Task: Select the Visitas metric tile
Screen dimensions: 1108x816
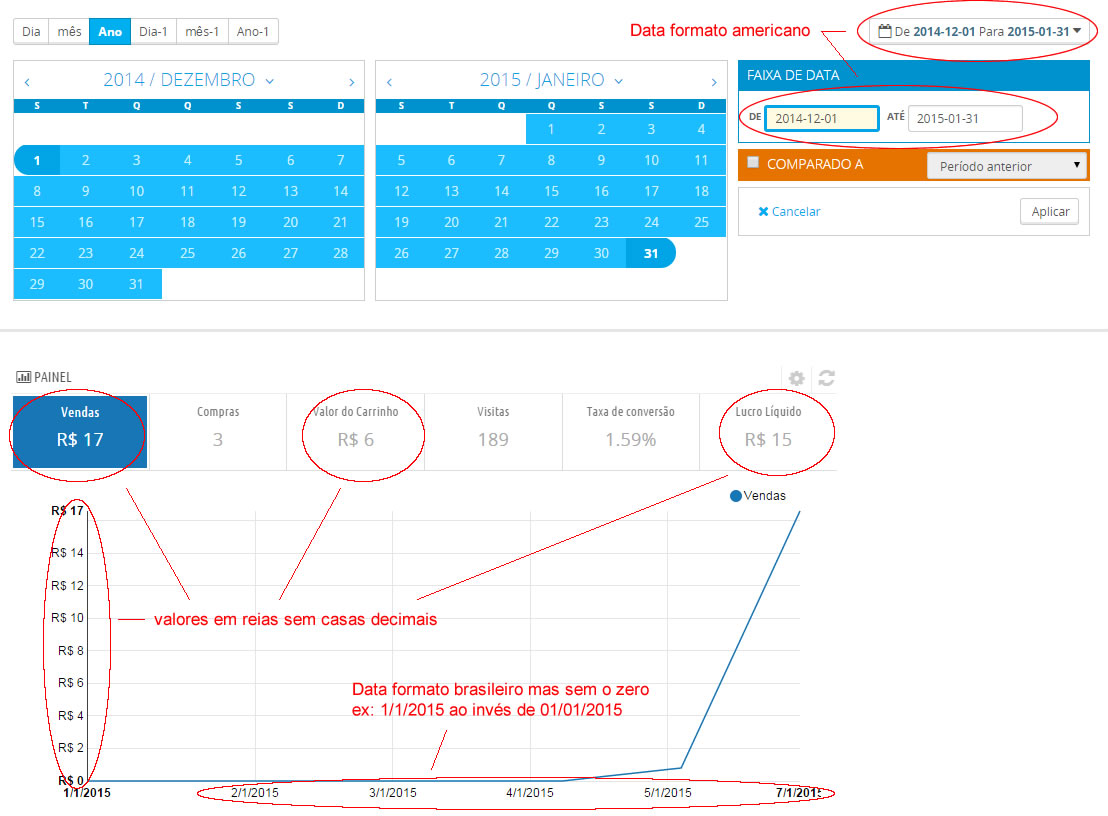Action: 493,432
